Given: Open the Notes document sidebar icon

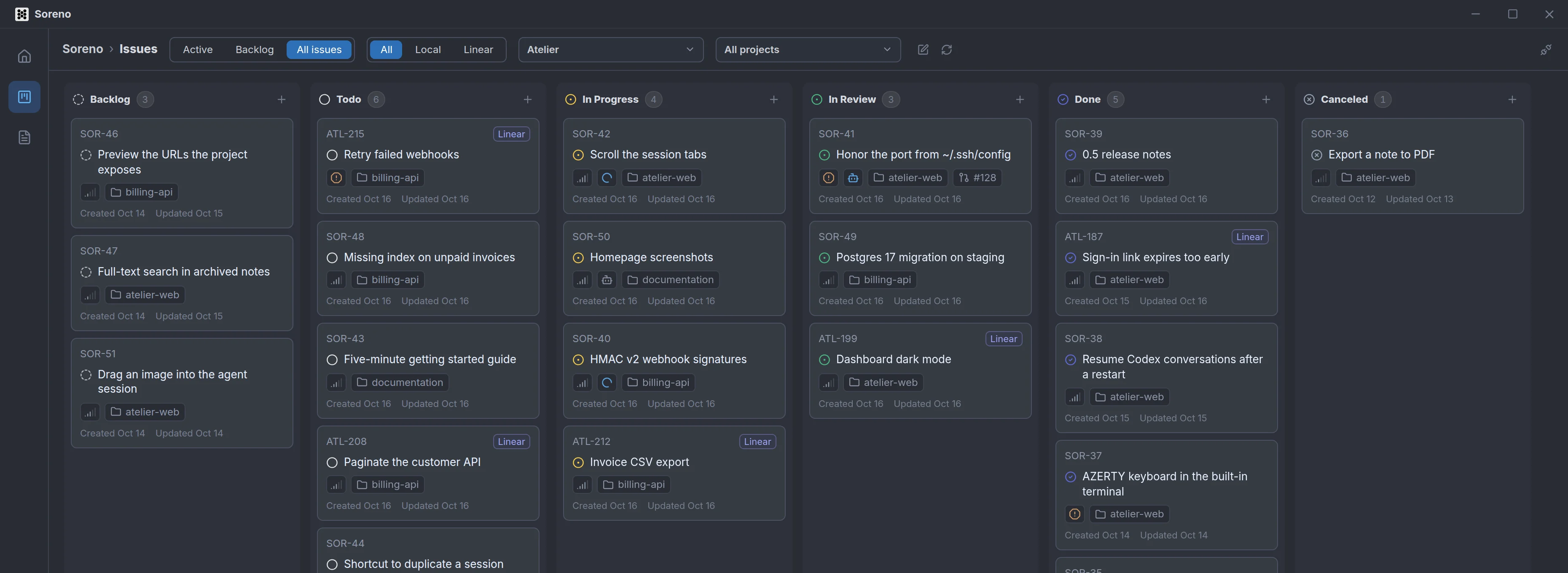Looking at the screenshot, I should pos(24,137).
